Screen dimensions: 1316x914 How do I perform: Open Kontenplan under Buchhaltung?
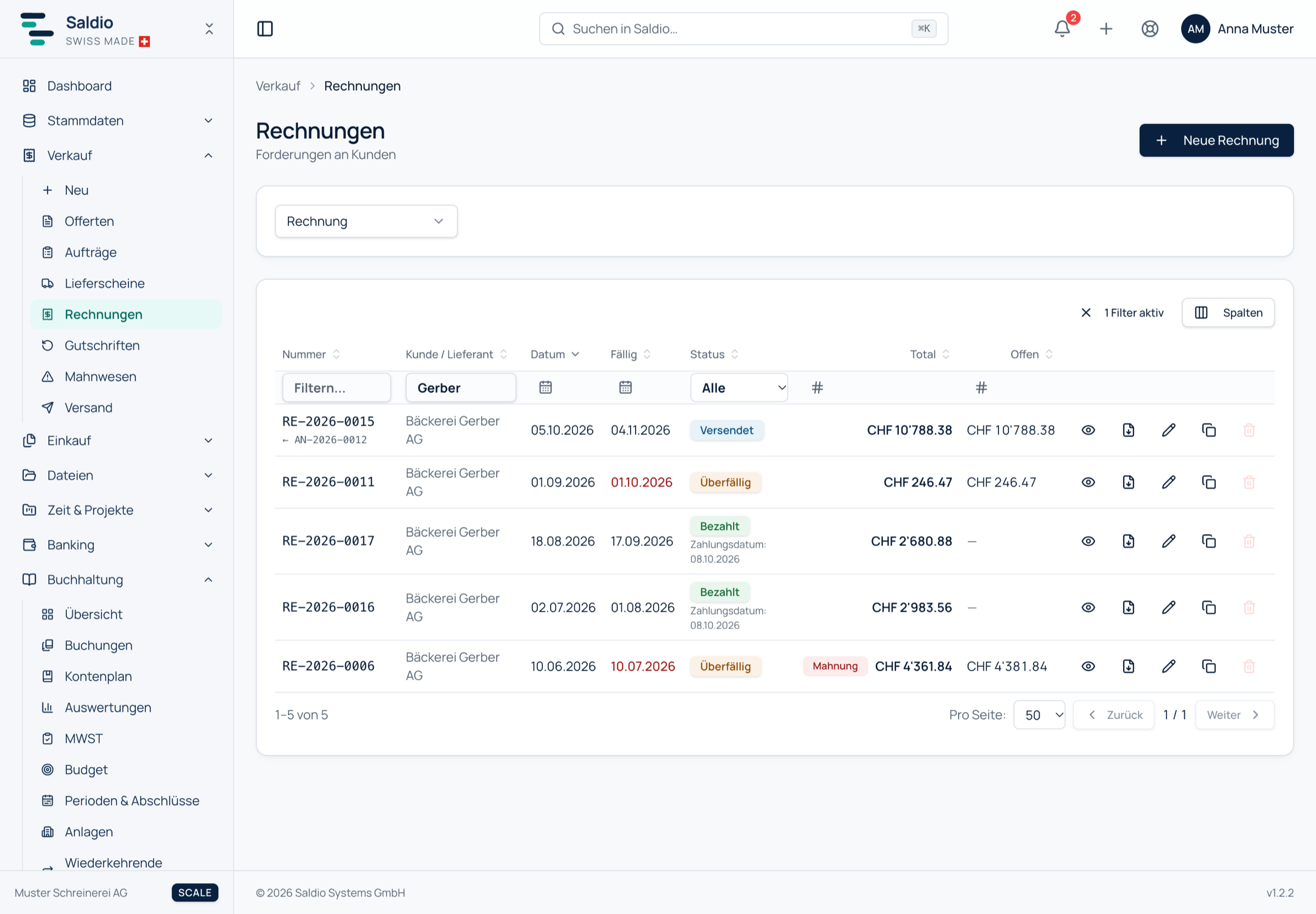(126, 676)
